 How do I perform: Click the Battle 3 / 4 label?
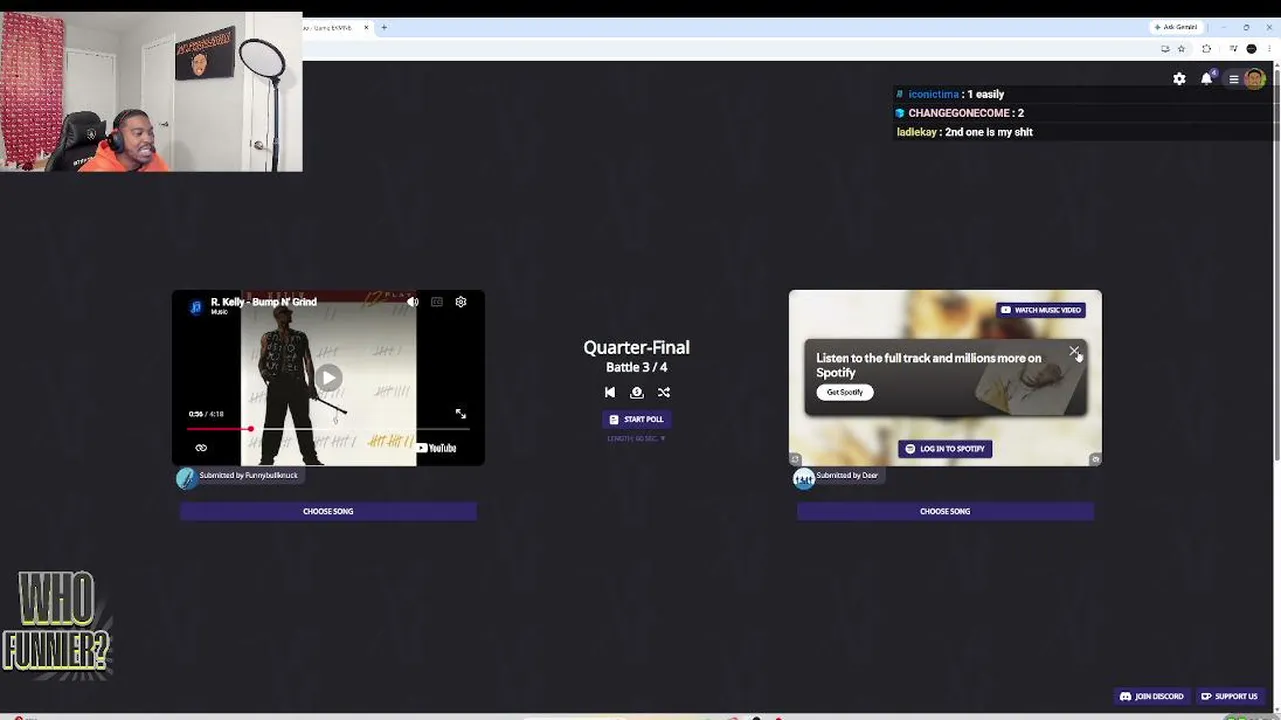click(636, 367)
